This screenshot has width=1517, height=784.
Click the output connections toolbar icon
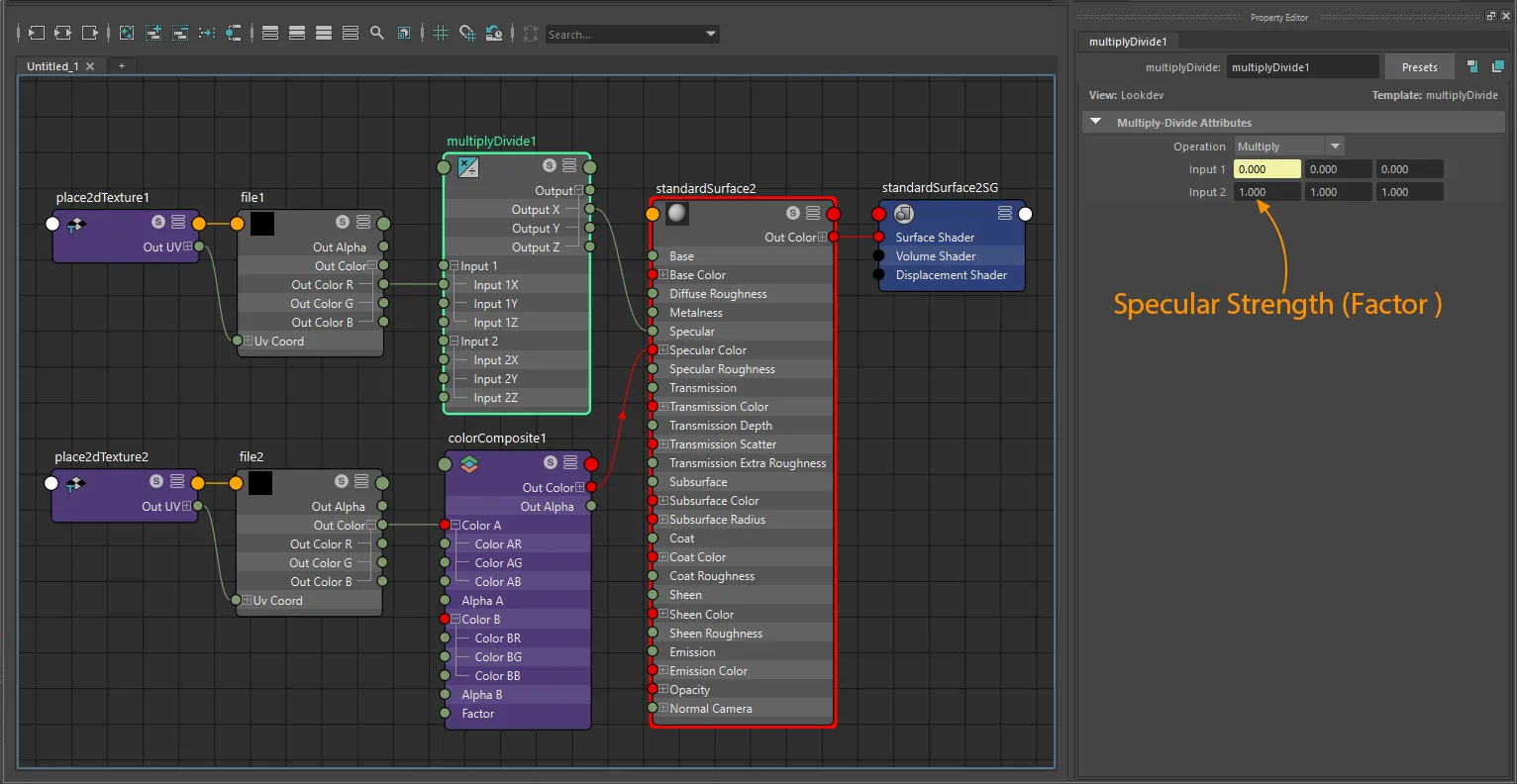(90, 33)
